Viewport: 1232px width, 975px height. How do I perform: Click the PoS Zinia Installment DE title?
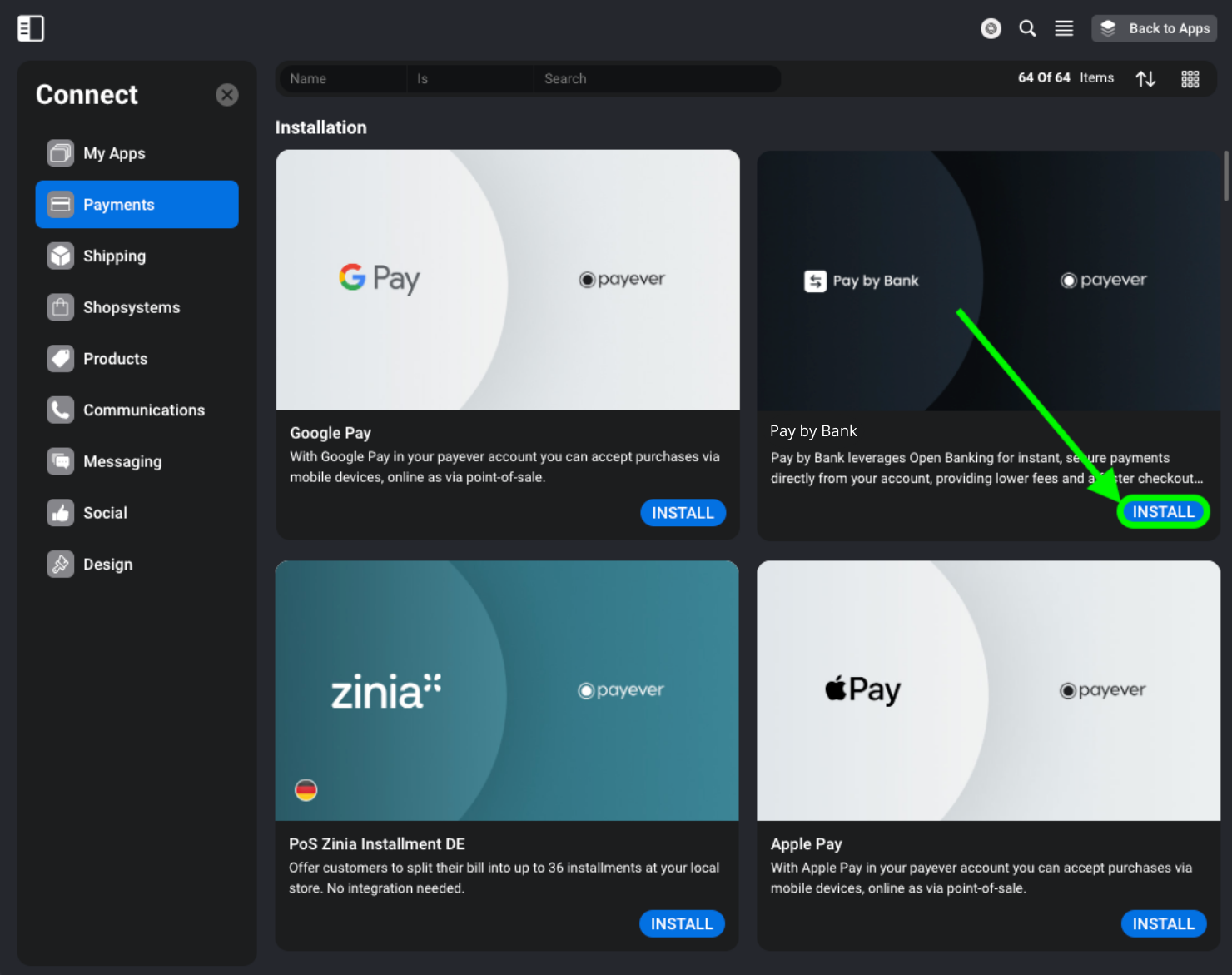click(377, 844)
